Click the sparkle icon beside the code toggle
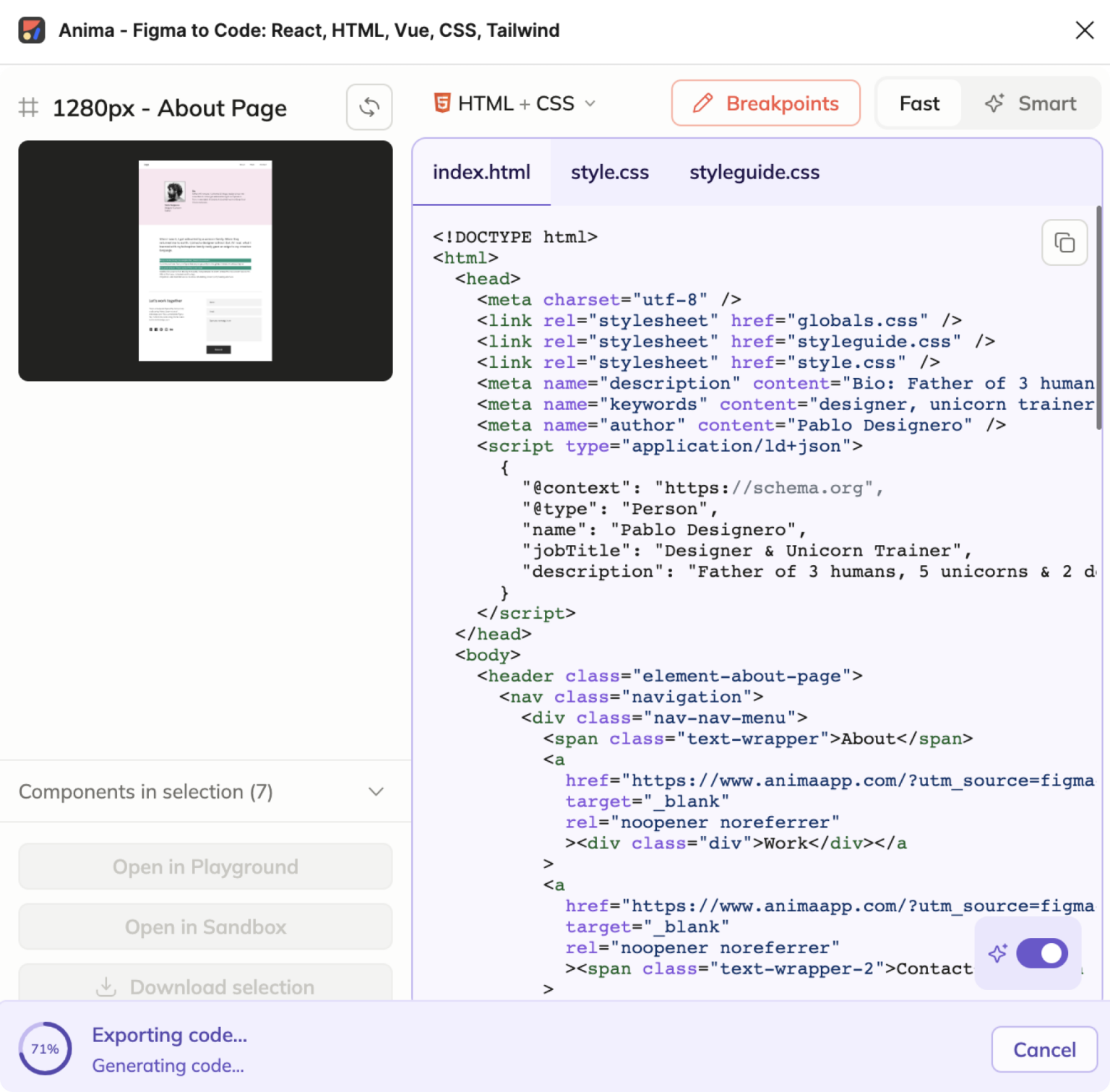 pos(997,953)
